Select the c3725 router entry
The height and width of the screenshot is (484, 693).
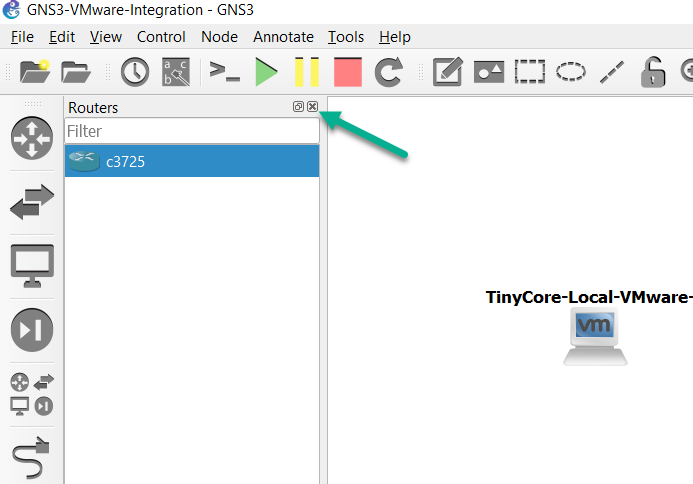tap(192, 161)
